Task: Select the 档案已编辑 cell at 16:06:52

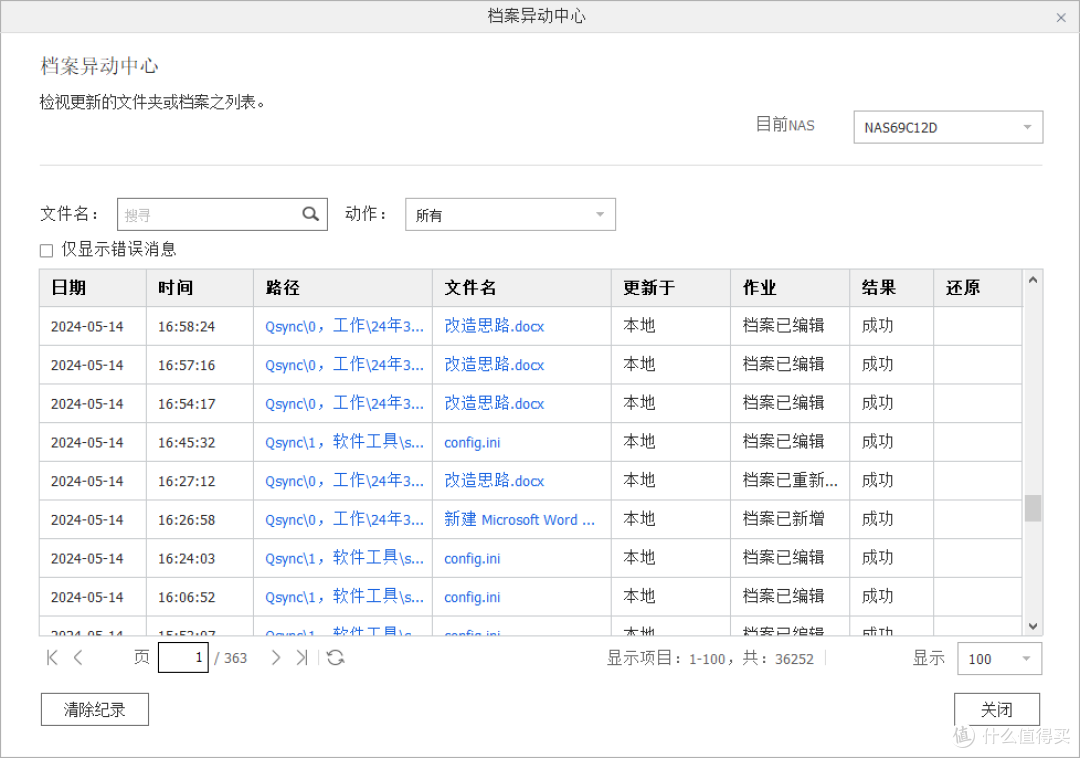Action: pos(790,597)
